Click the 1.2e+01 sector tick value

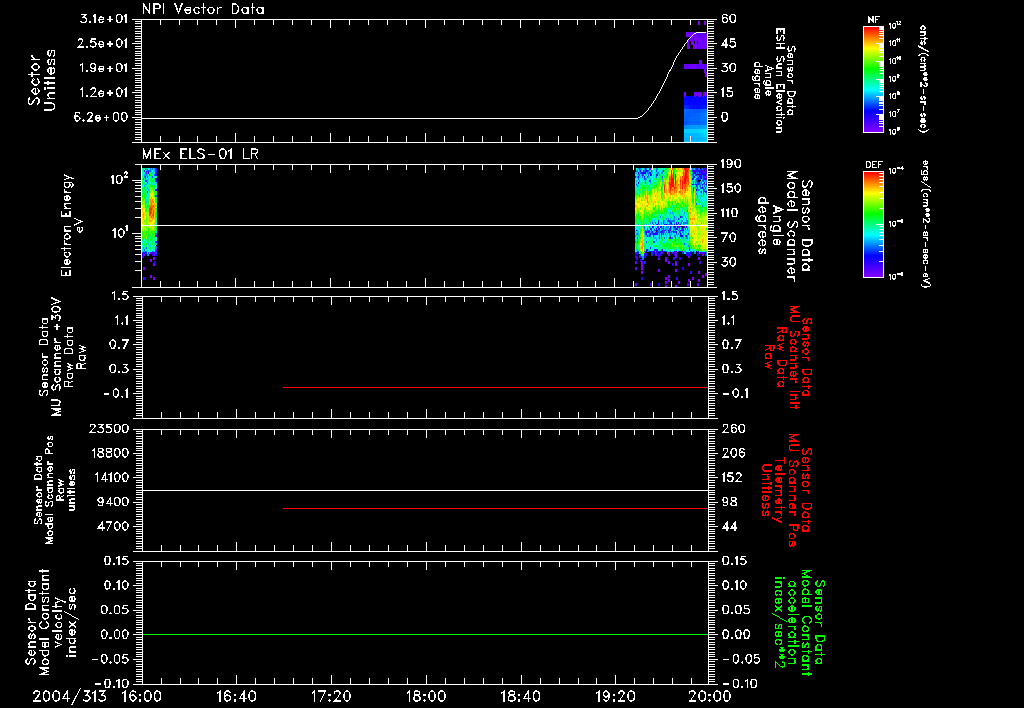click(x=104, y=93)
